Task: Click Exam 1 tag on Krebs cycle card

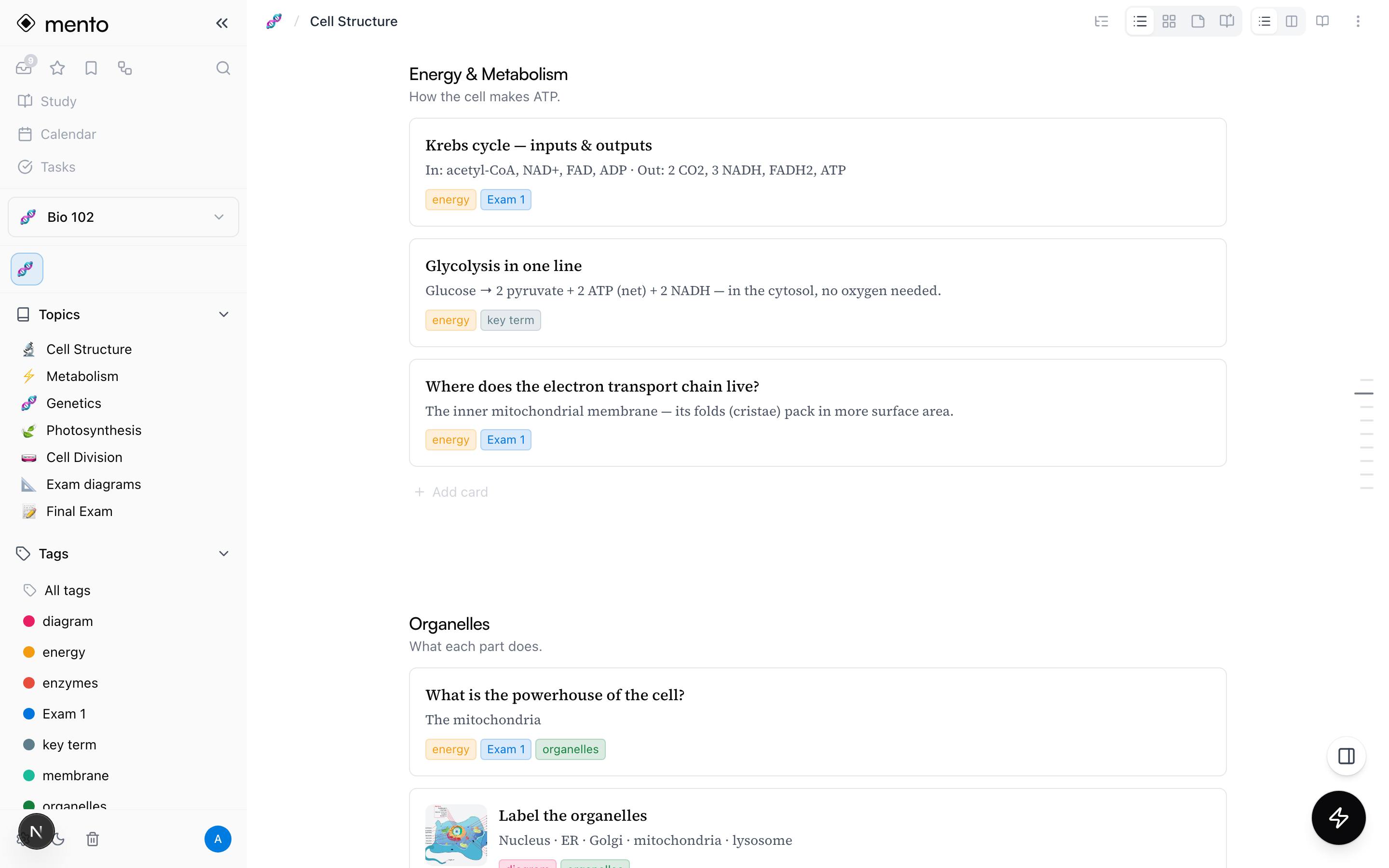Action: coord(505,199)
